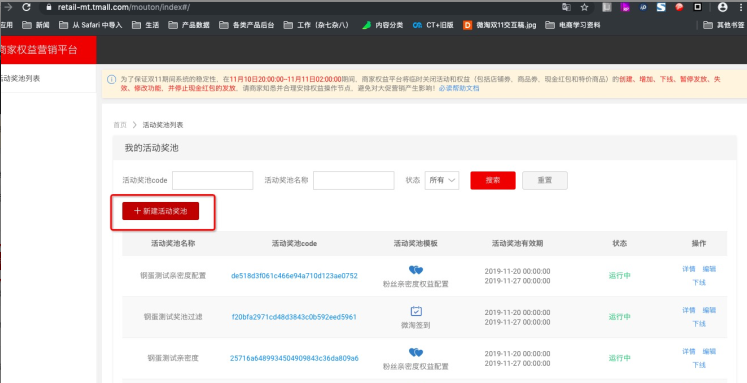The image size is (747, 383).
Task: Click the 活动奖池code input field
Action: [x=212, y=181]
